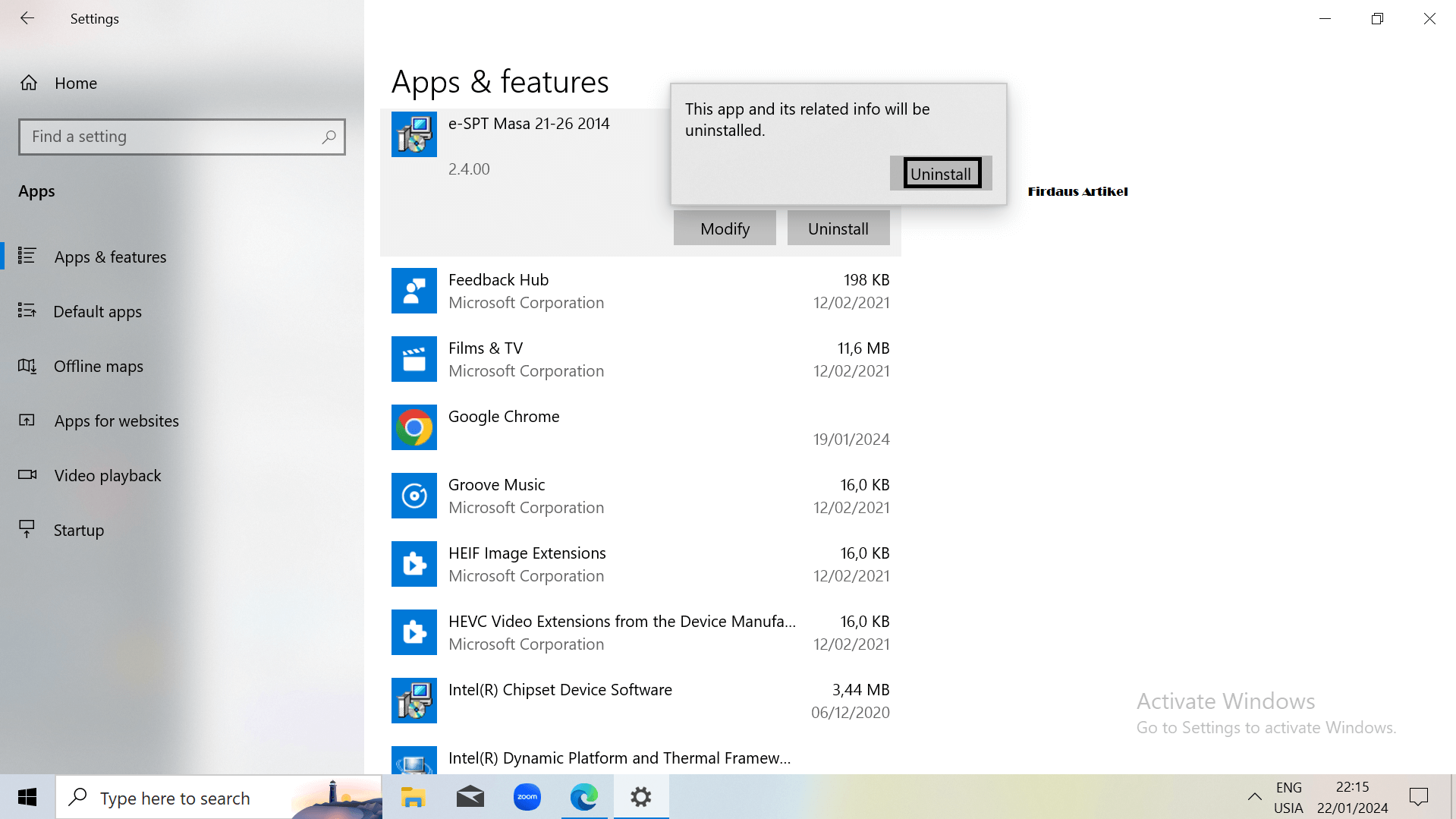
Task: Click the Video playback sidebar icon
Action: point(27,474)
